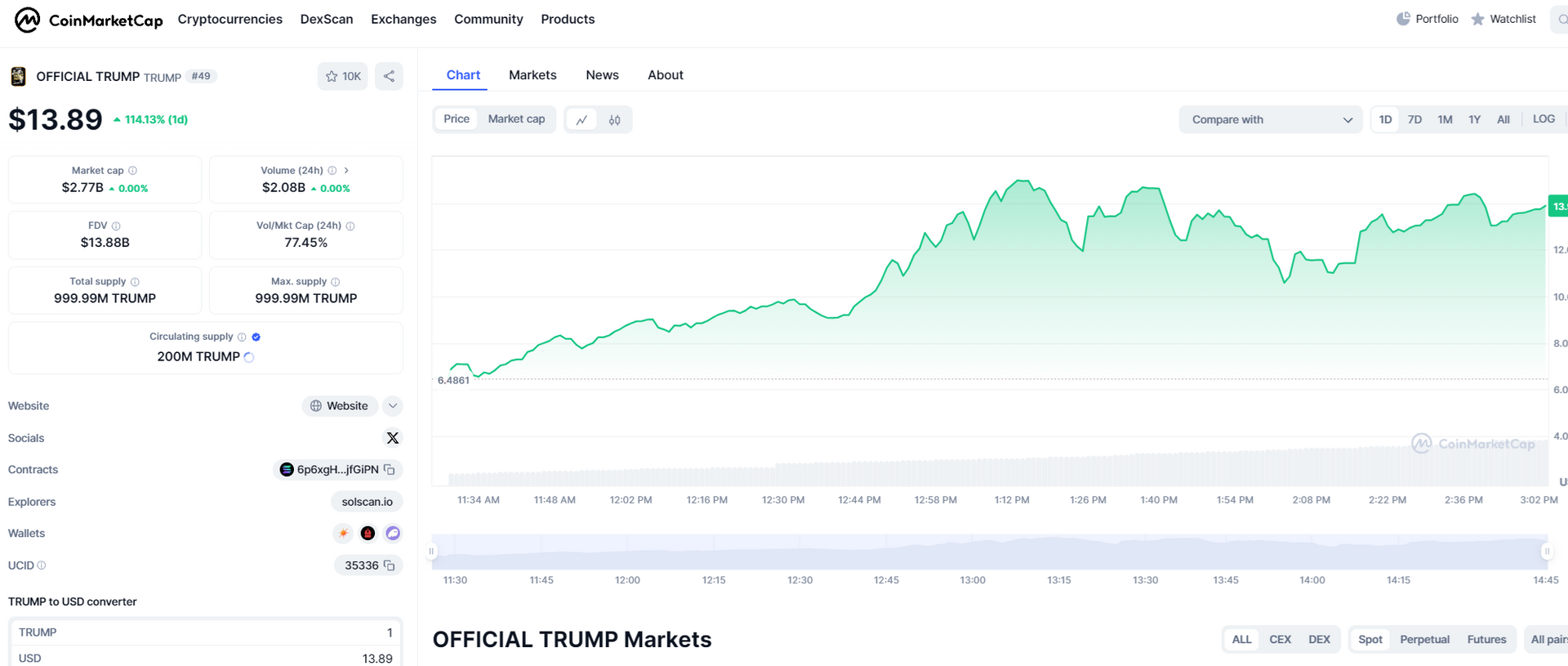Select the line chart view icon
The width and height of the screenshot is (1568, 666).
[581, 119]
